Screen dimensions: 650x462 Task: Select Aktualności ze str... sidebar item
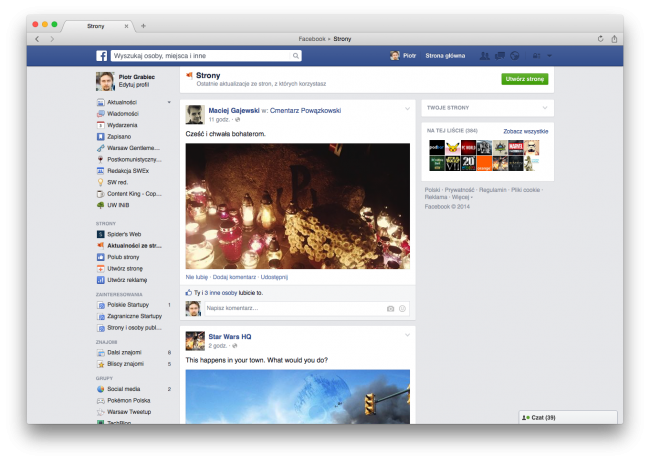(x=134, y=246)
